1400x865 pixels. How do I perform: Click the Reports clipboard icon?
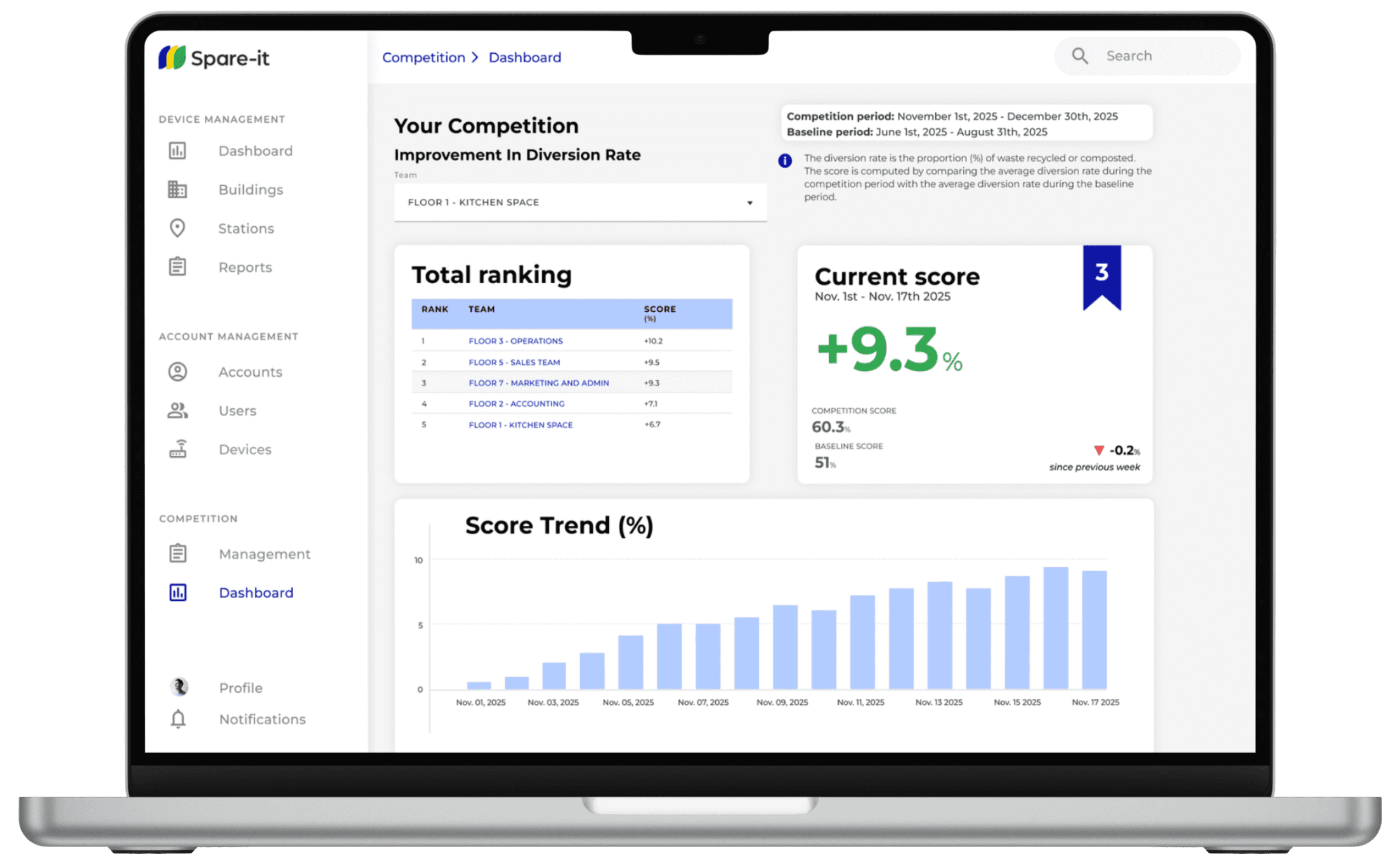coord(177,266)
